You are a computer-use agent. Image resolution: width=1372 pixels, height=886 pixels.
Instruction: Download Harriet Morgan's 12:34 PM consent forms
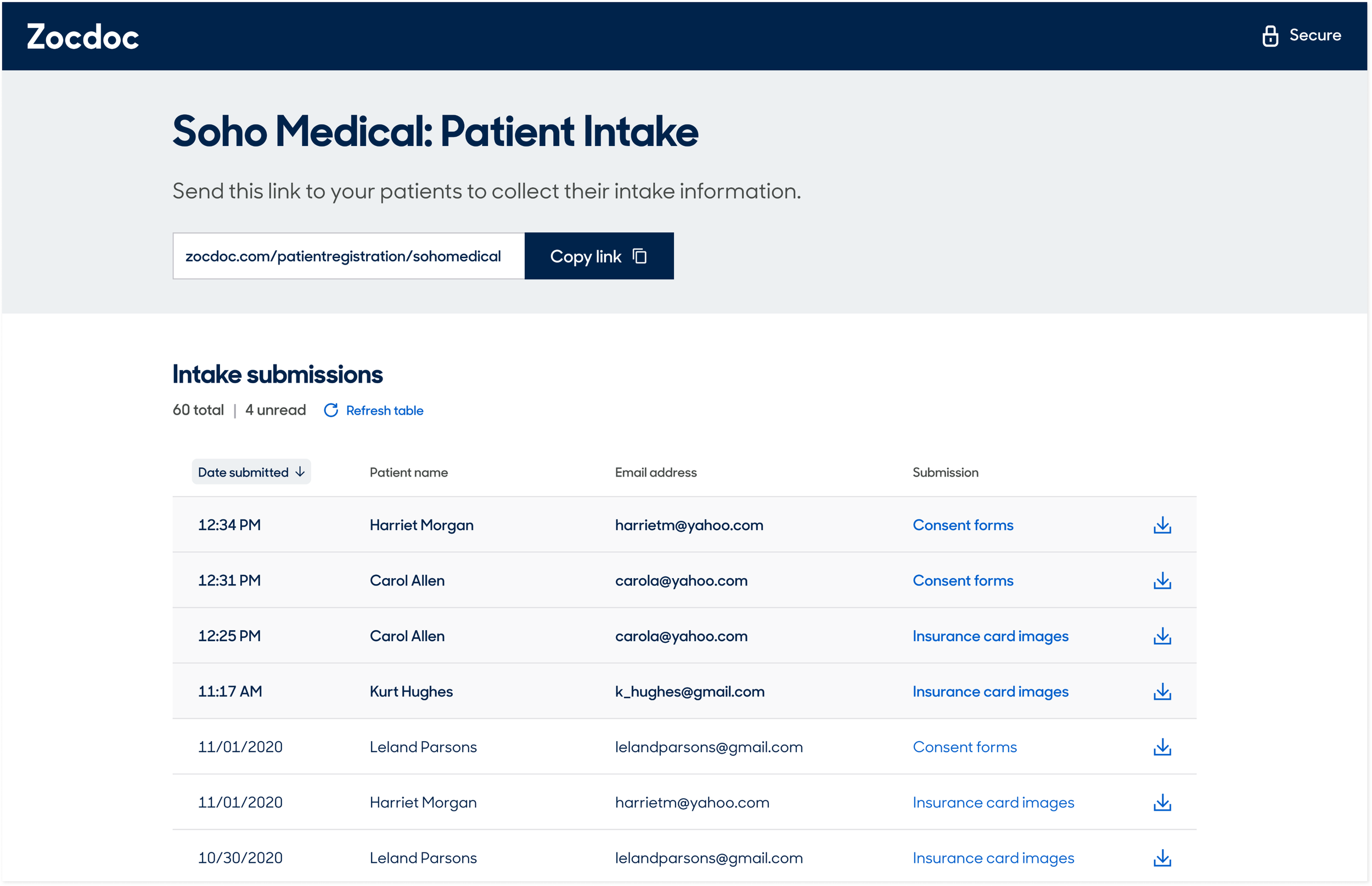1162,525
